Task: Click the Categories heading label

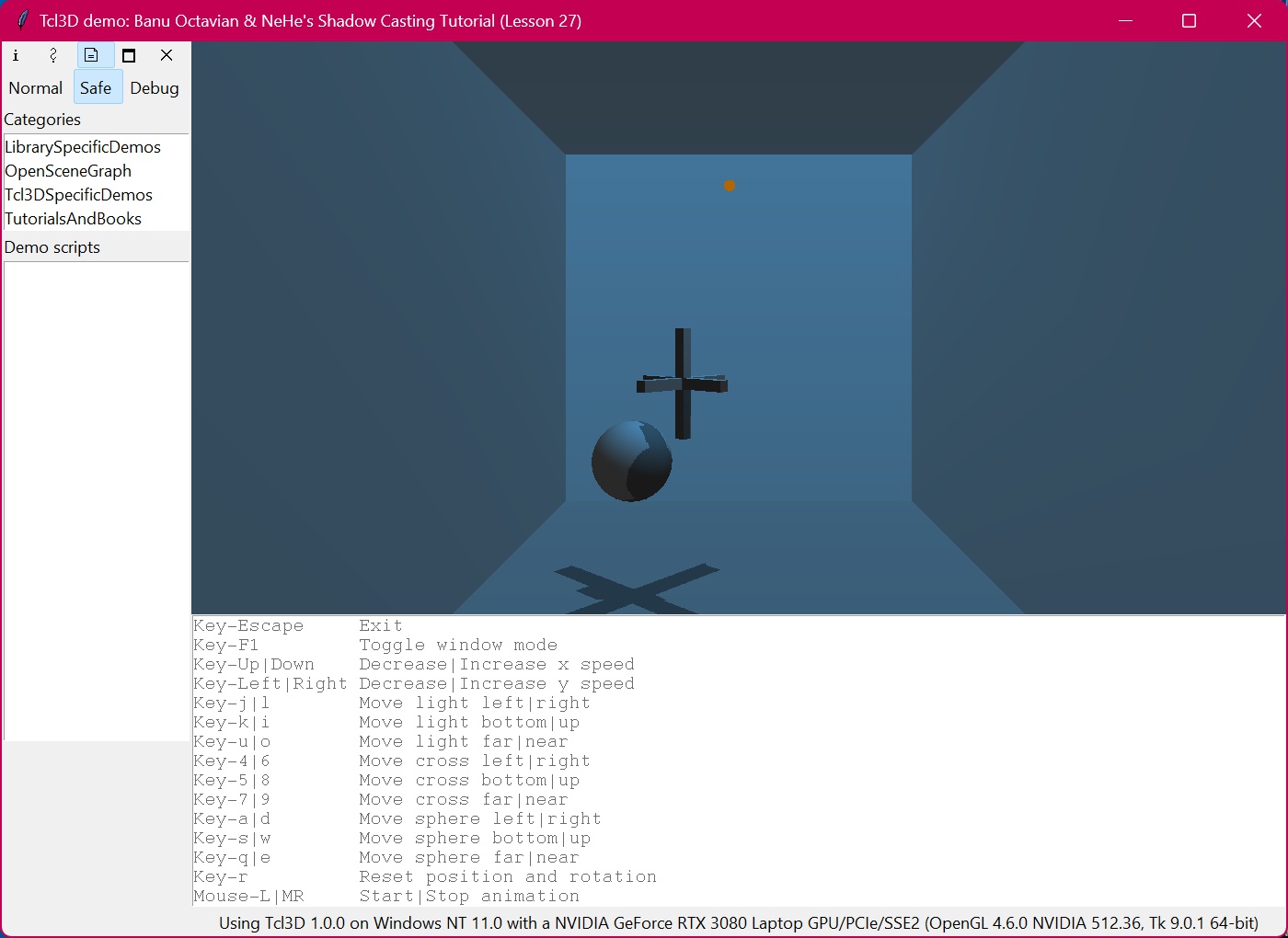Action: (42, 120)
